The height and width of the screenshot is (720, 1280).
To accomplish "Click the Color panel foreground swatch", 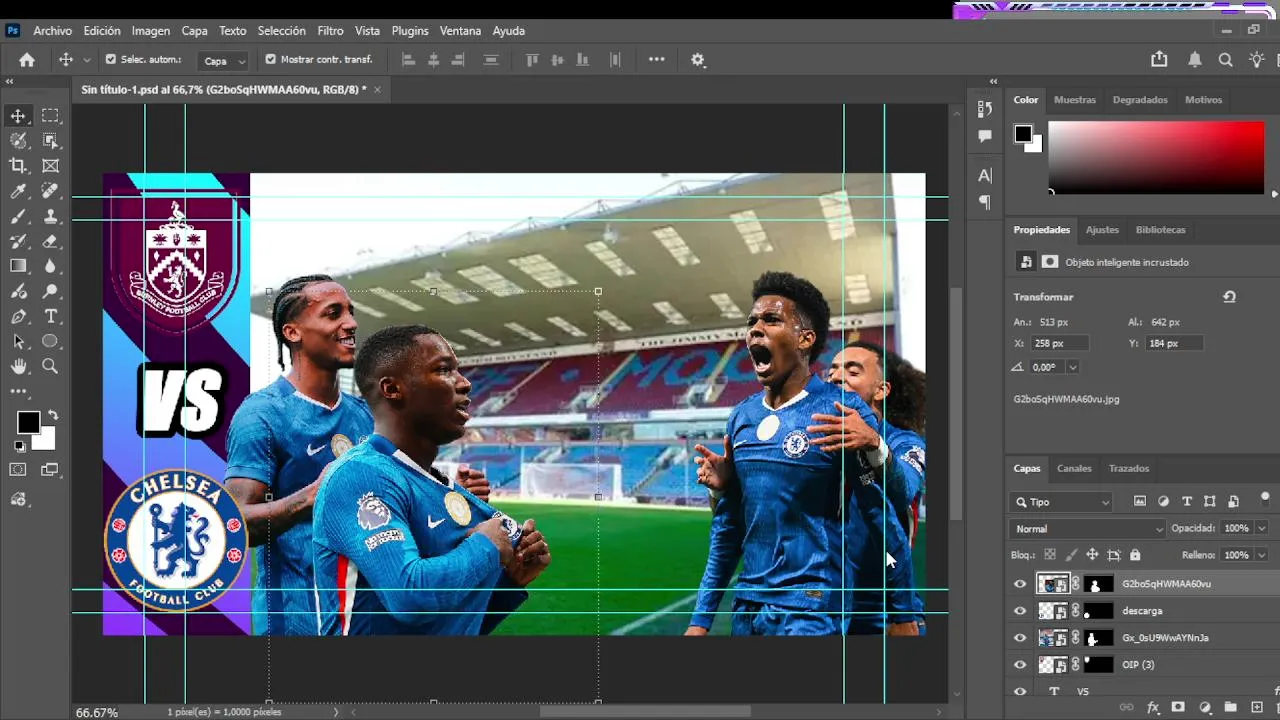I will click(x=1023, y=134).
